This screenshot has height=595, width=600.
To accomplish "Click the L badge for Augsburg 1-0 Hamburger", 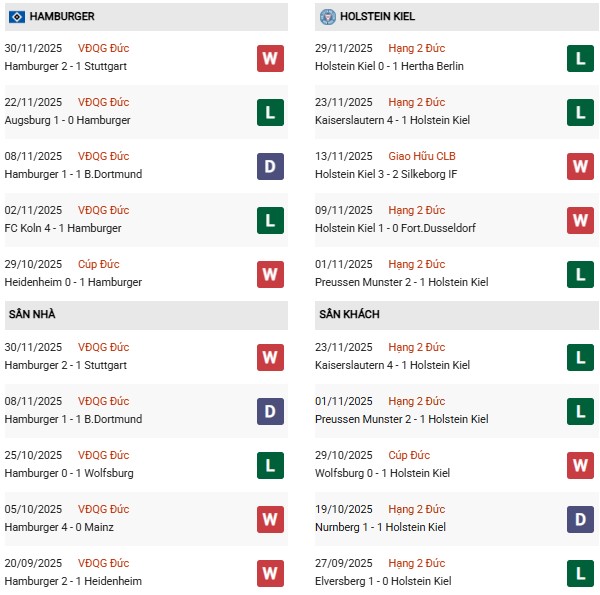I will coord(270,112).
